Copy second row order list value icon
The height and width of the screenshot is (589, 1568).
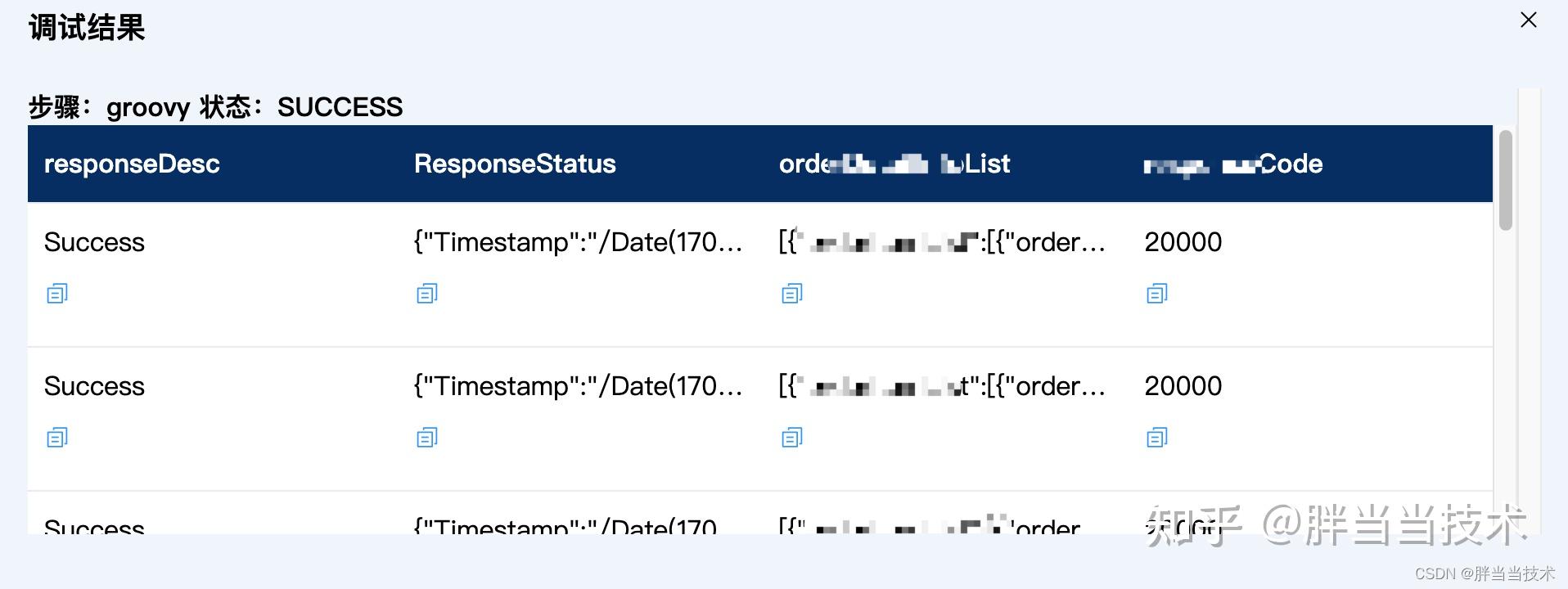point(792,438)
